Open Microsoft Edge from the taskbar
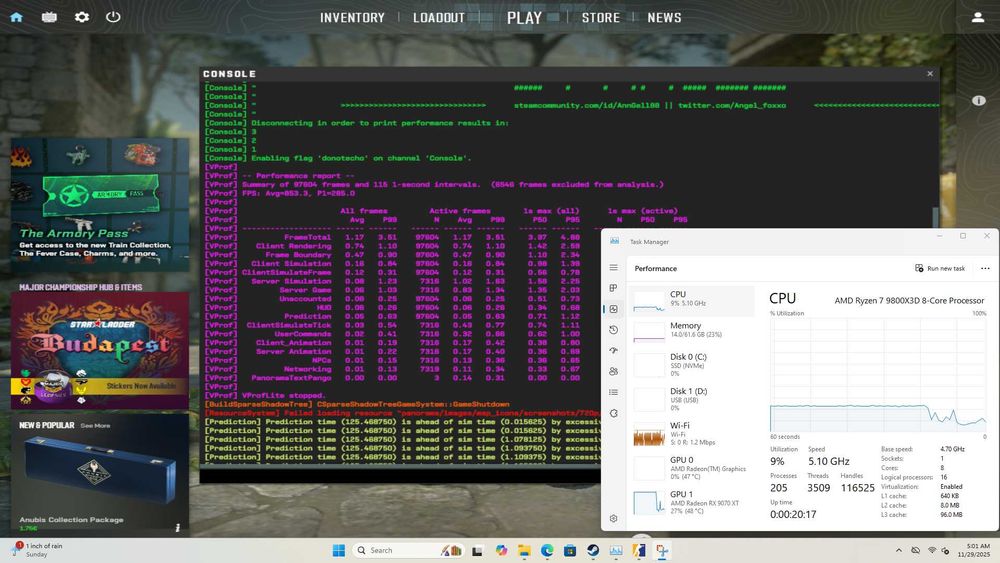Image resolution: width=1000 pixels, height=563 pixels. click(x=547, y=550)
